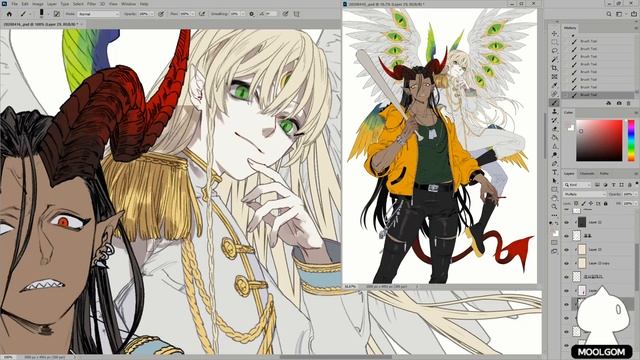This screenshot has height=360, width=640.
Task: Open symmetry paint options icon
Action: point(297,13)
